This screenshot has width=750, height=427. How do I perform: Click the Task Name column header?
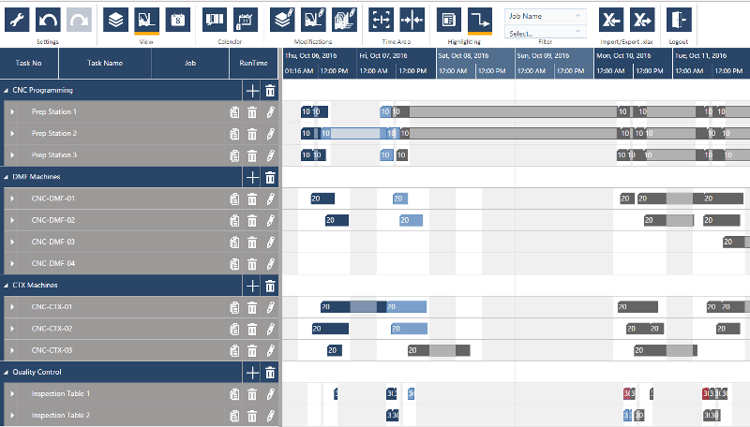(105, 63)
